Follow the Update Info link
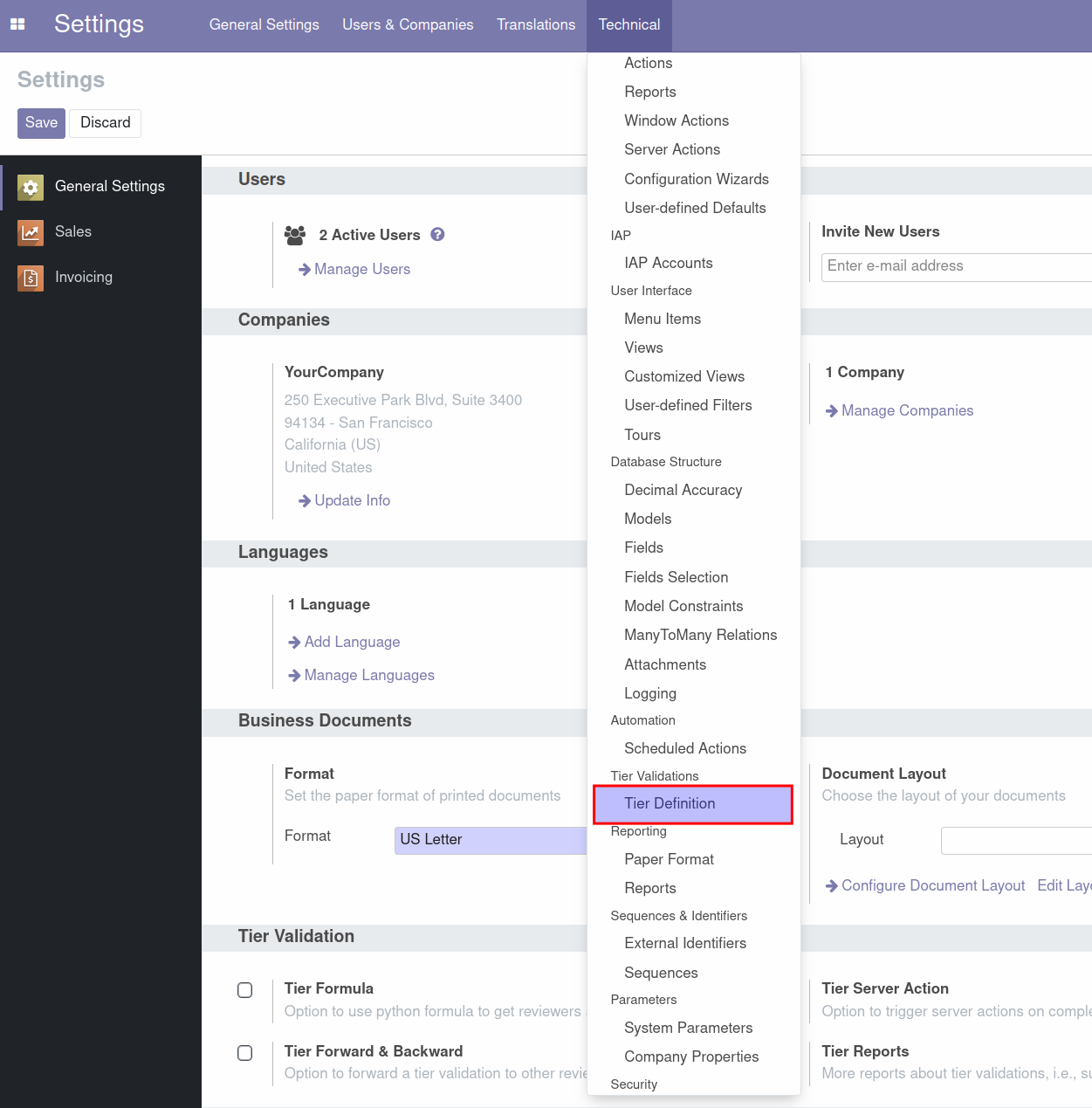Screen dimensions: 1092x1108 click(x=344, y=501)
